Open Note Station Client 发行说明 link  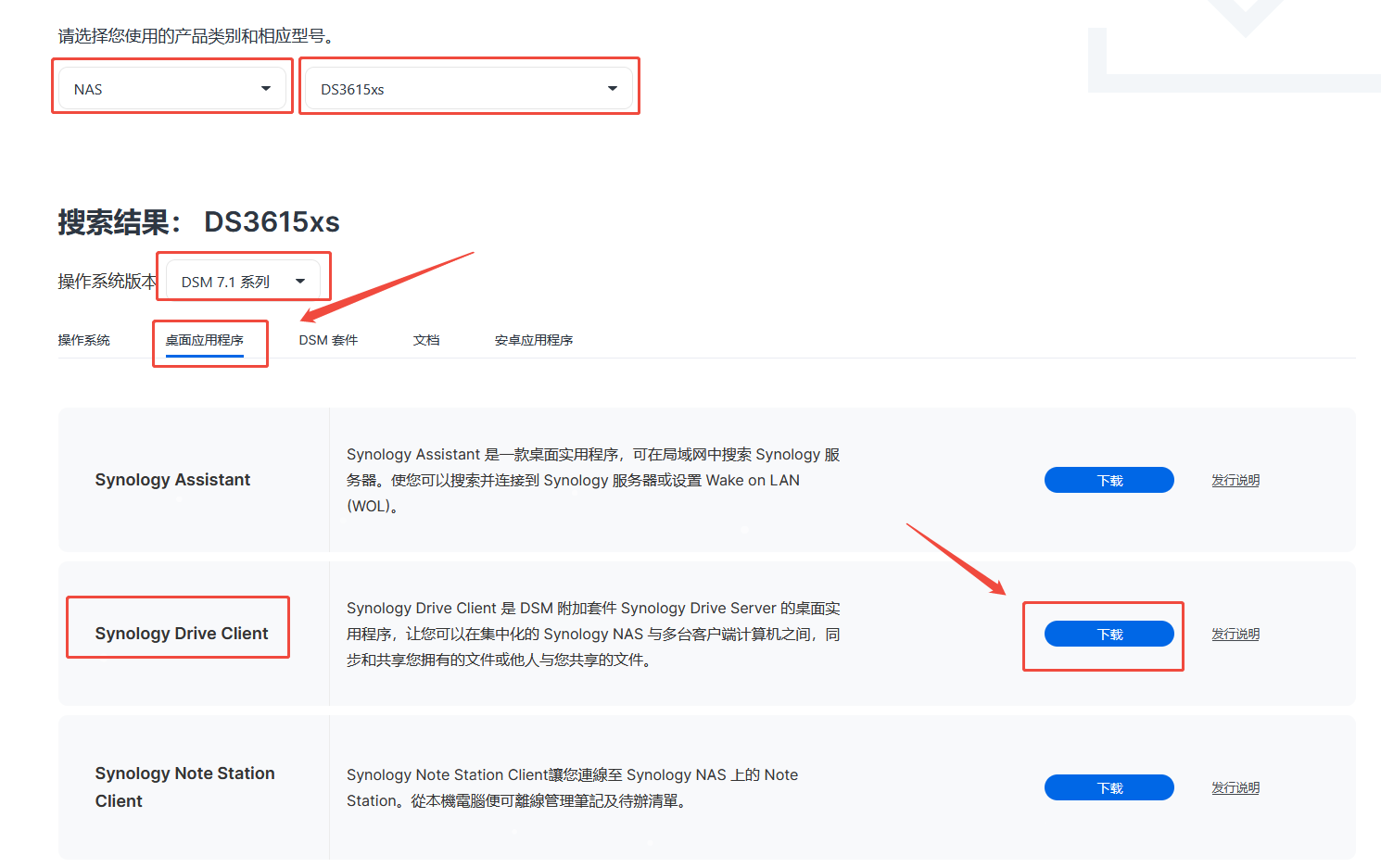[x=1235, y=787]
